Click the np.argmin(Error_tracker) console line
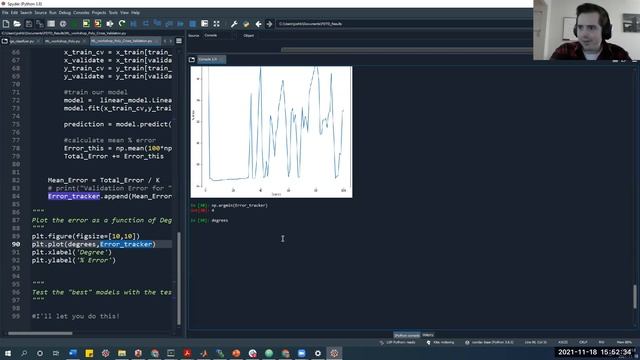Viewport: 640px width, 360px height. pyautogui.click(x=239, y=205)
